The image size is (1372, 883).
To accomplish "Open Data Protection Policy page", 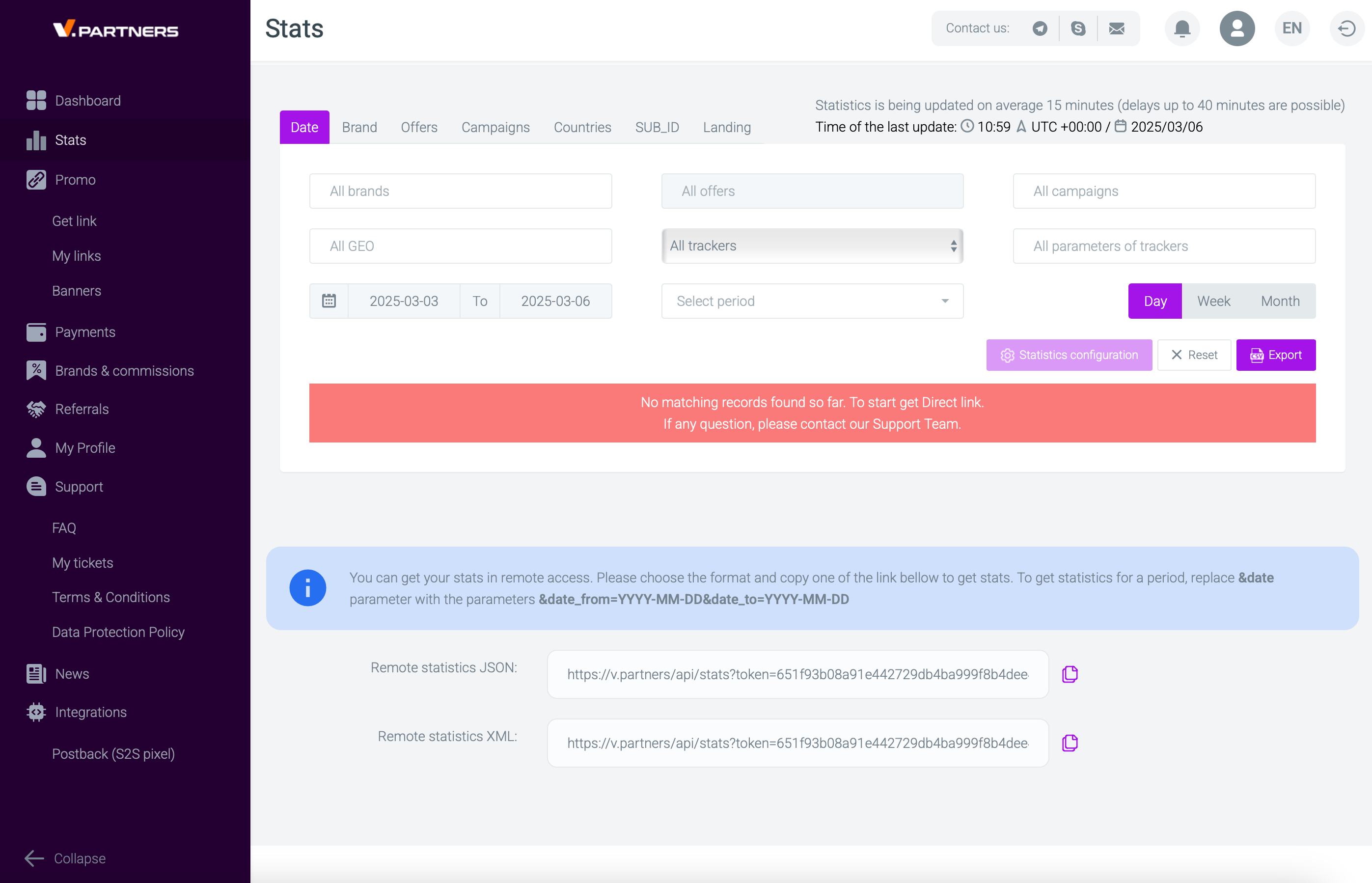I will (118, 632).
